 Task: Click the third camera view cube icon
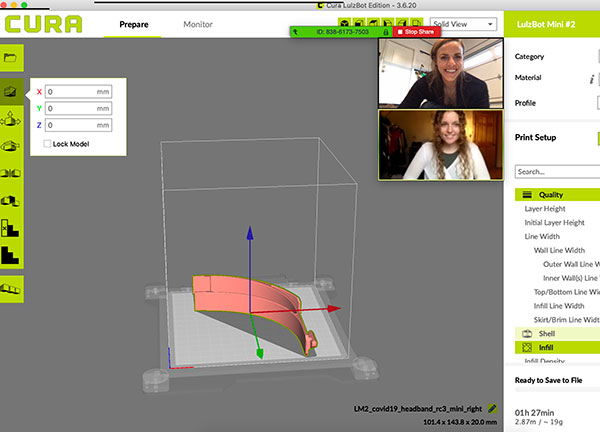[x=373, y=23]
